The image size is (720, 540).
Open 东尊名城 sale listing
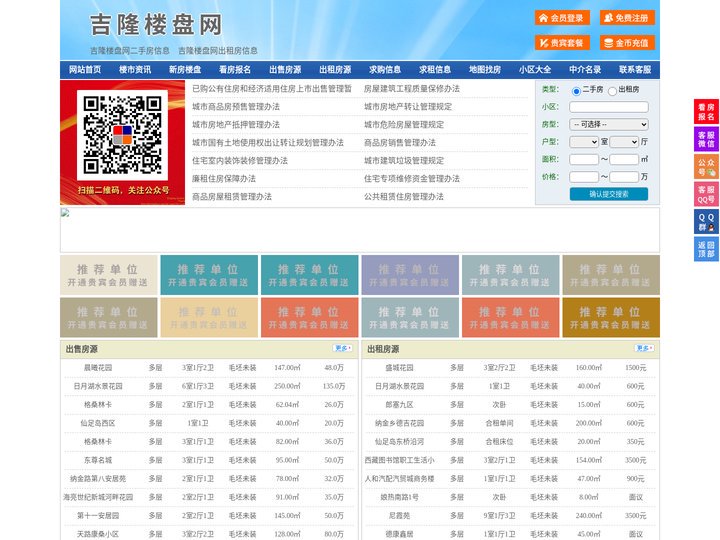(x=98, y=460)
